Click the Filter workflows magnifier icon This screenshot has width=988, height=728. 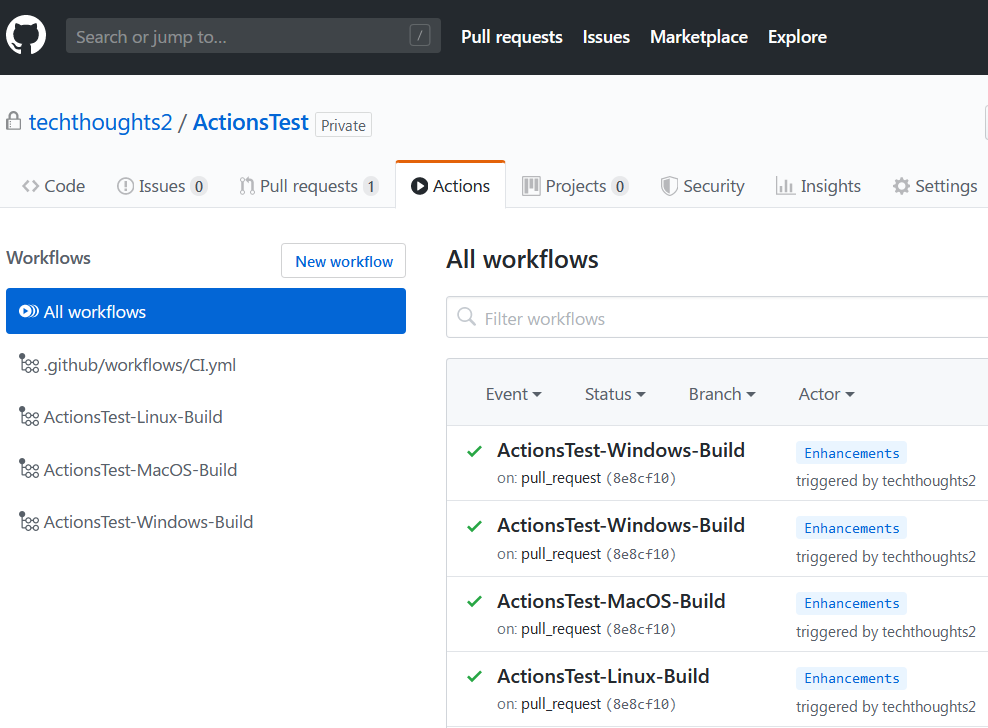click(466, 316)
